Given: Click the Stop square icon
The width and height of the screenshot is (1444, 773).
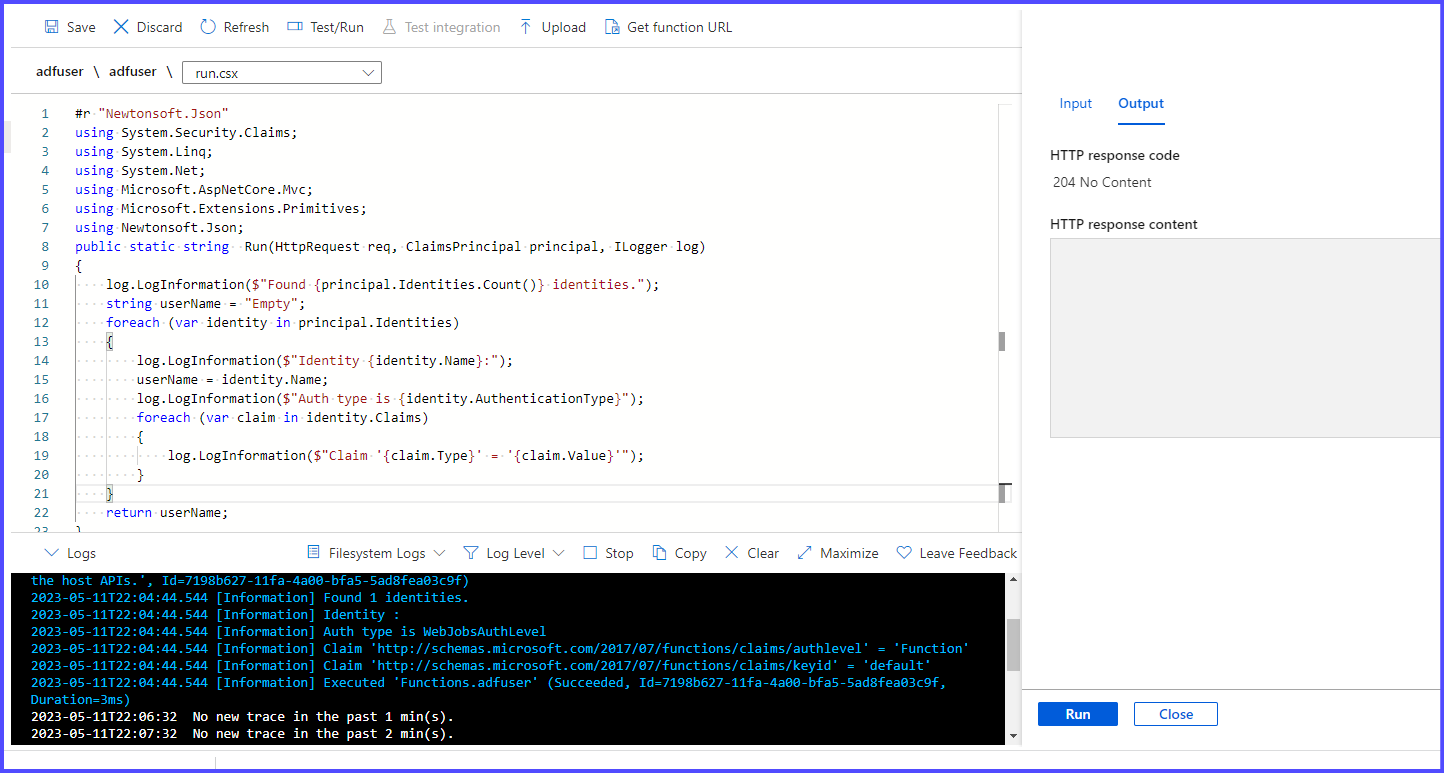Looking at the screenshot, I should 590,553.
